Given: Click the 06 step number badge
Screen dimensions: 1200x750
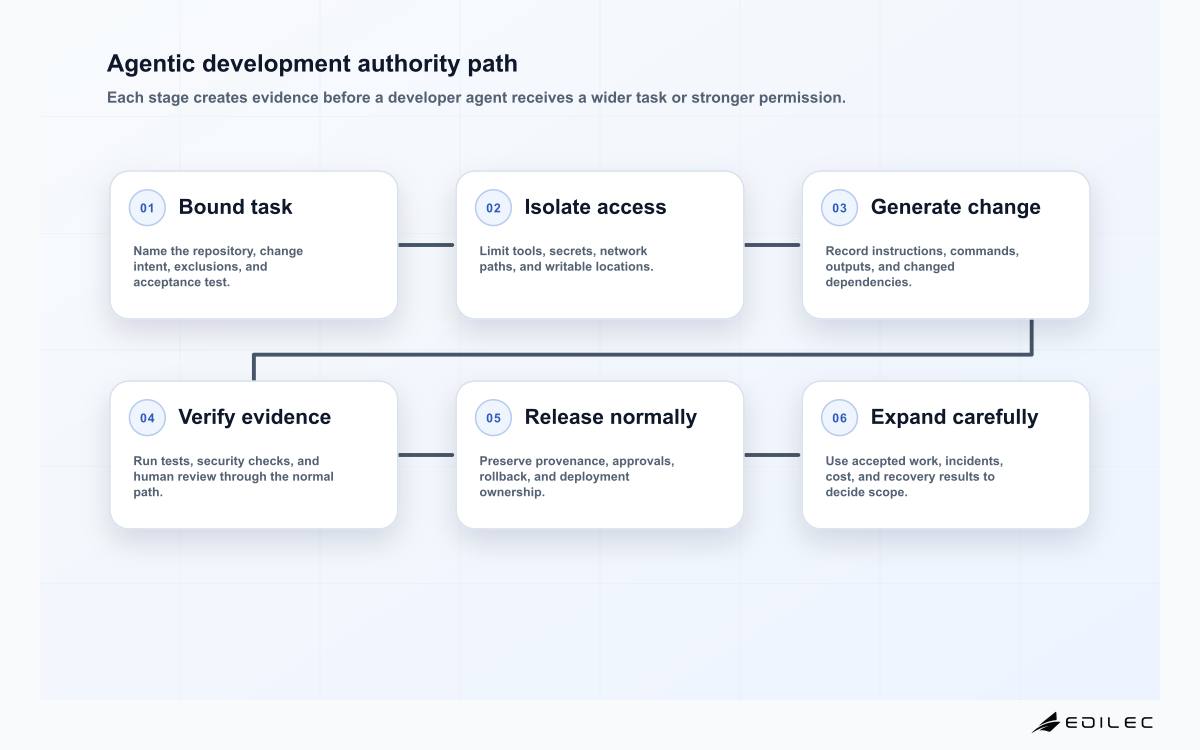Looking at the screenshot, I should pos(839,418).
